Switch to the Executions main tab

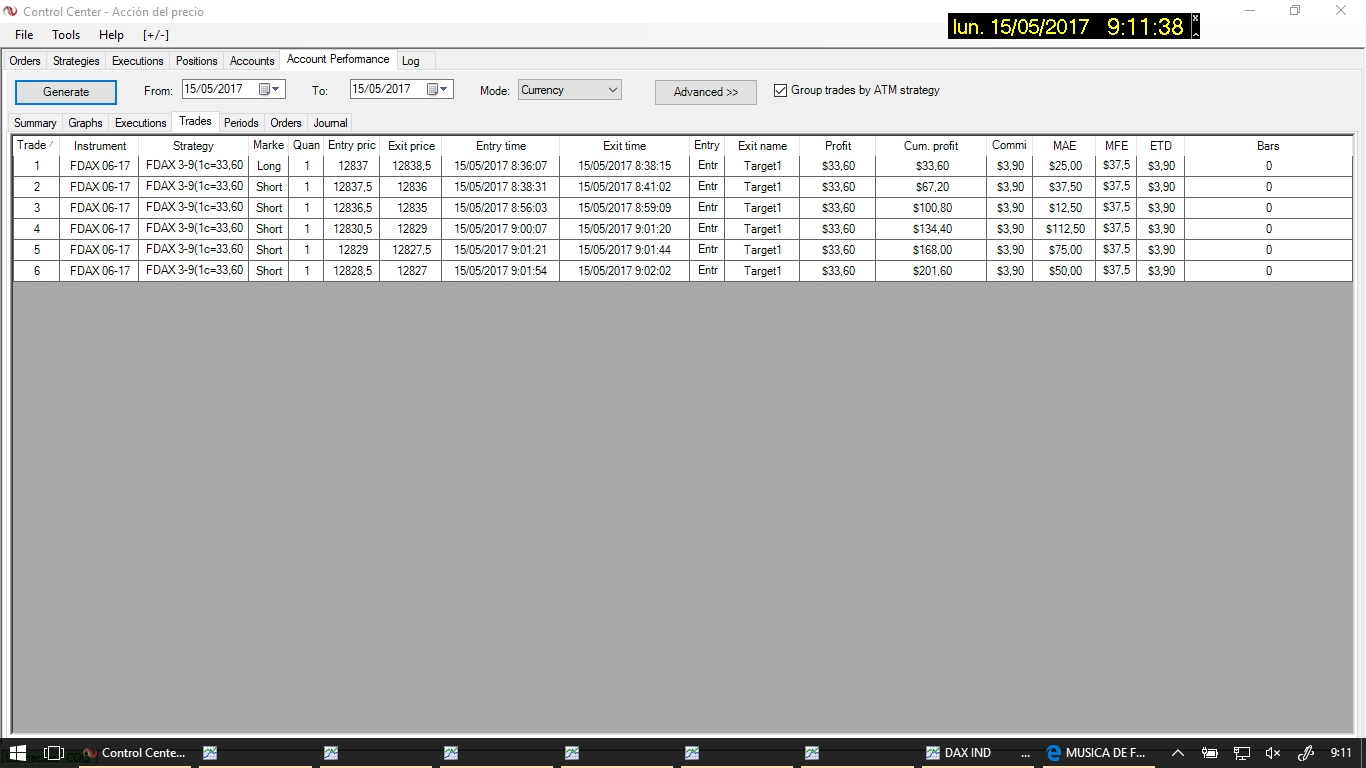[138, 61]
